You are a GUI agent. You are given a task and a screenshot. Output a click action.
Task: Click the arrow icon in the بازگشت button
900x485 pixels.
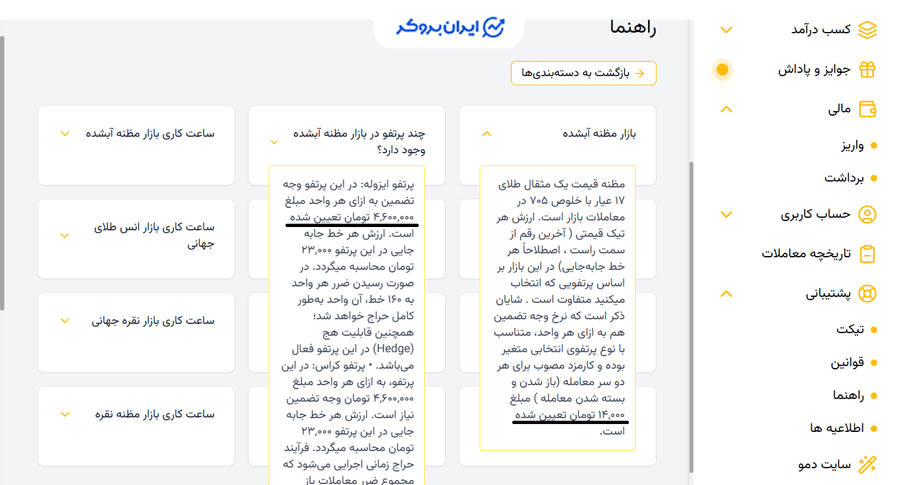click(639, 73)
